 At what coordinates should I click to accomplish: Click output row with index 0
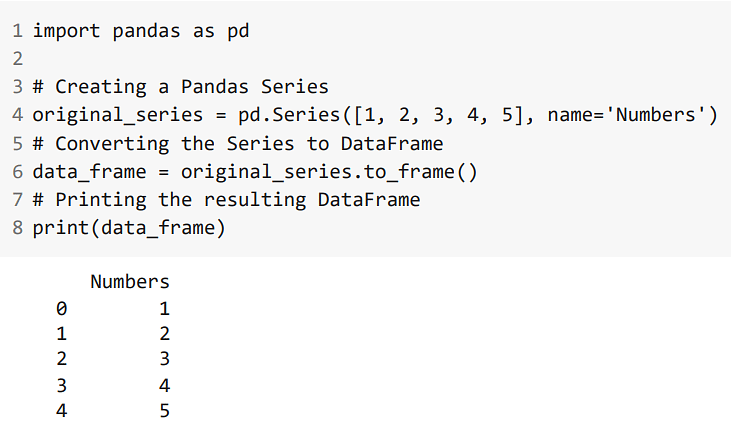[113, 309]
